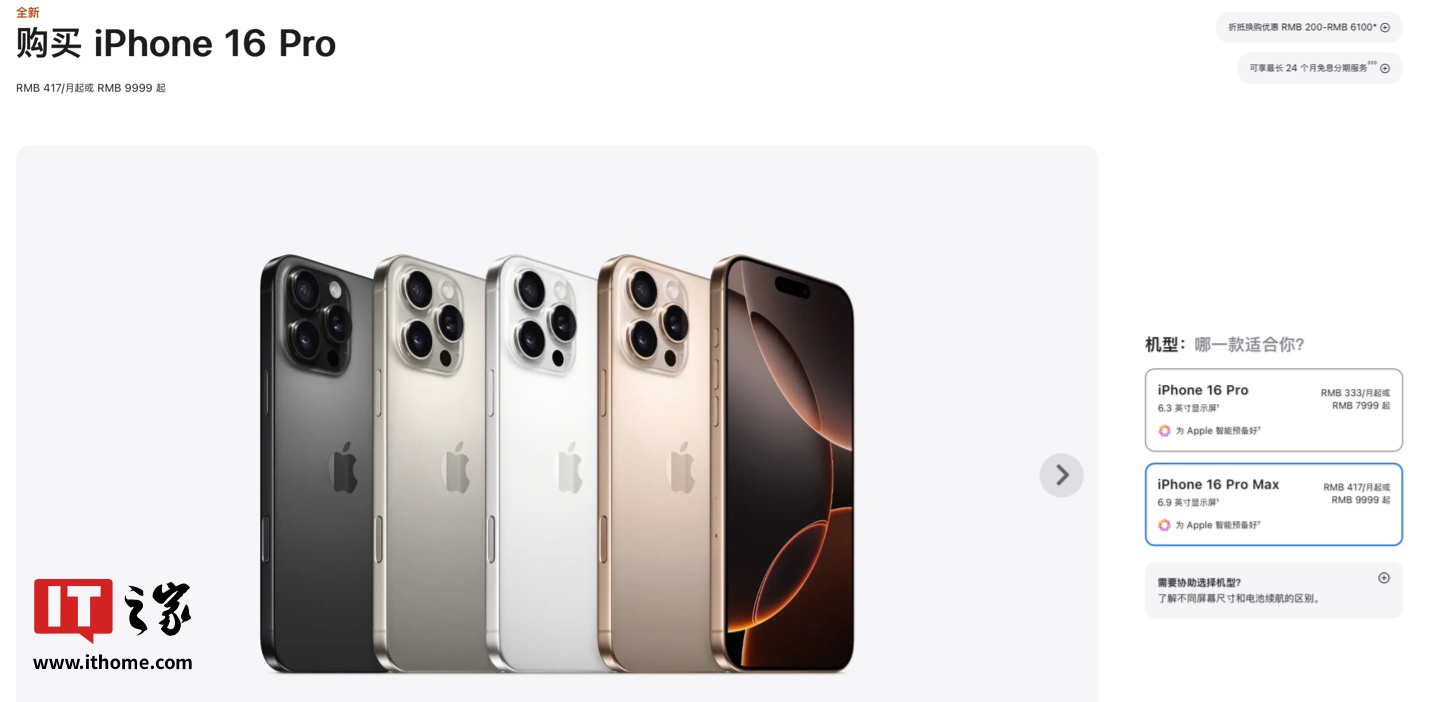
Task: Click the Apple Intelligence icon in the Pro Max card
Action: pos(1164,525)
